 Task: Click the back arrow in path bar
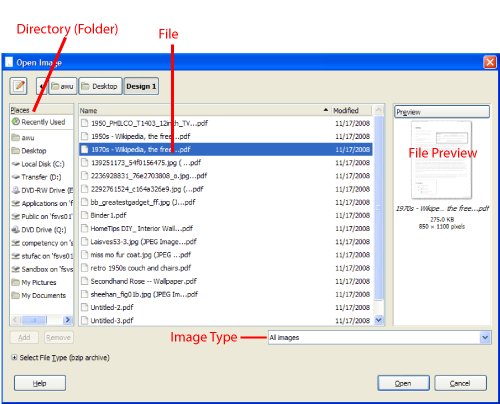pyautogui.click(x=42, y=86)
